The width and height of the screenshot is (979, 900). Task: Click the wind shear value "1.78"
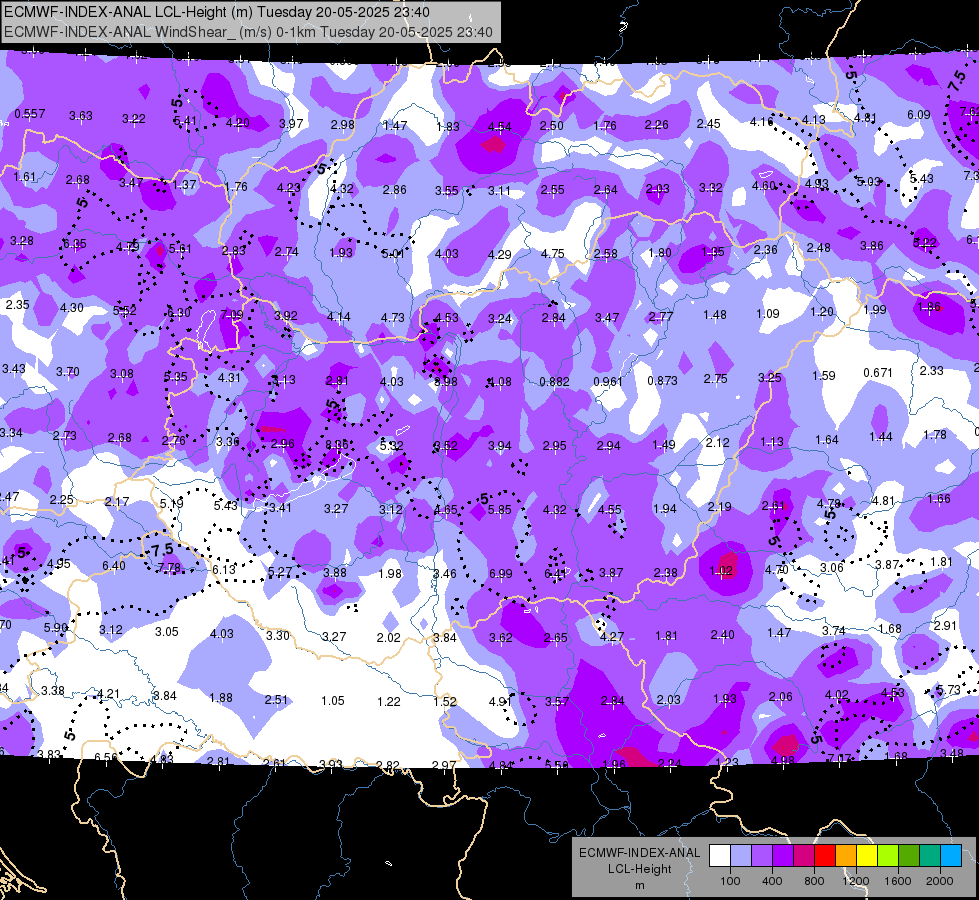(x=935, y=435)
